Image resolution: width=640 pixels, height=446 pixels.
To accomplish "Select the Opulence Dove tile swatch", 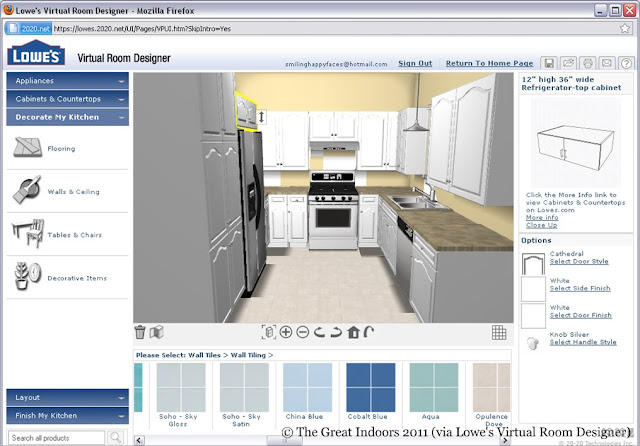I will [x=491, y=387].
